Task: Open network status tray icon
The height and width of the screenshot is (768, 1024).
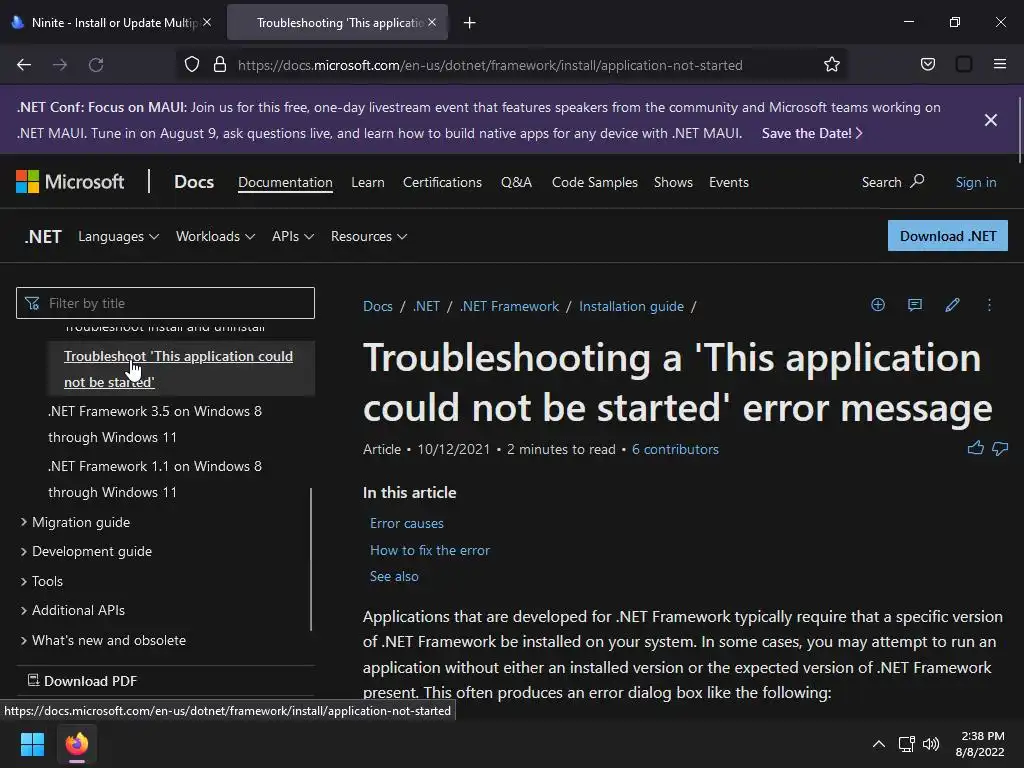Action: click(x=906, y=744)
